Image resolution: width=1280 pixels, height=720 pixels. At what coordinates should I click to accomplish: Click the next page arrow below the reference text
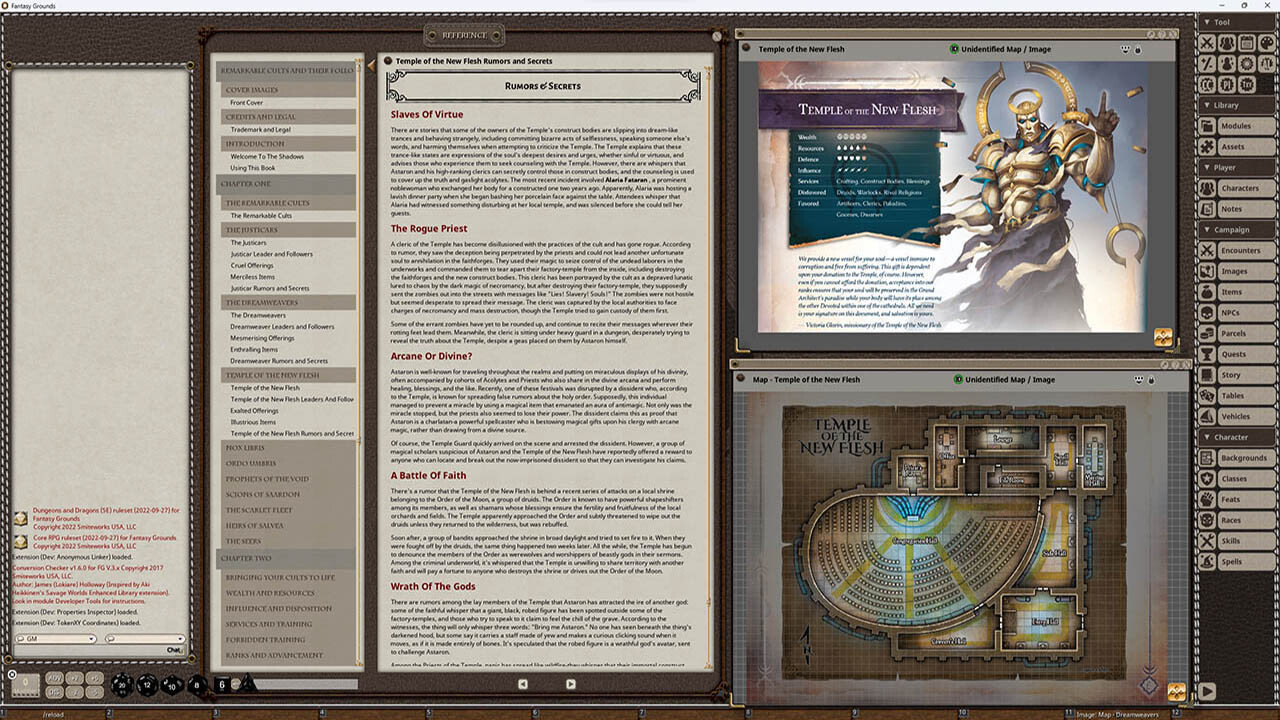570,683
